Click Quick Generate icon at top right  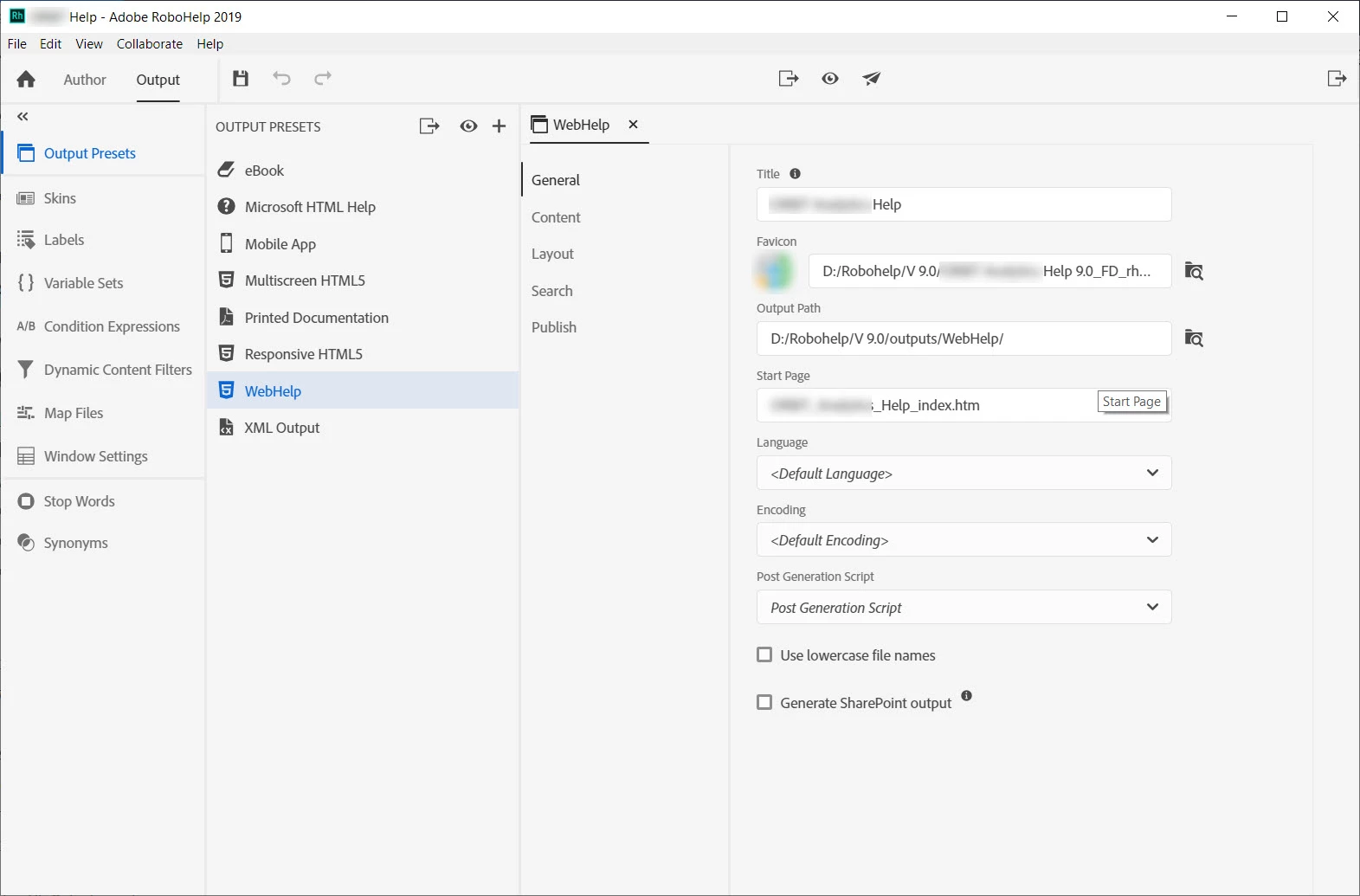click(1337, 79)
